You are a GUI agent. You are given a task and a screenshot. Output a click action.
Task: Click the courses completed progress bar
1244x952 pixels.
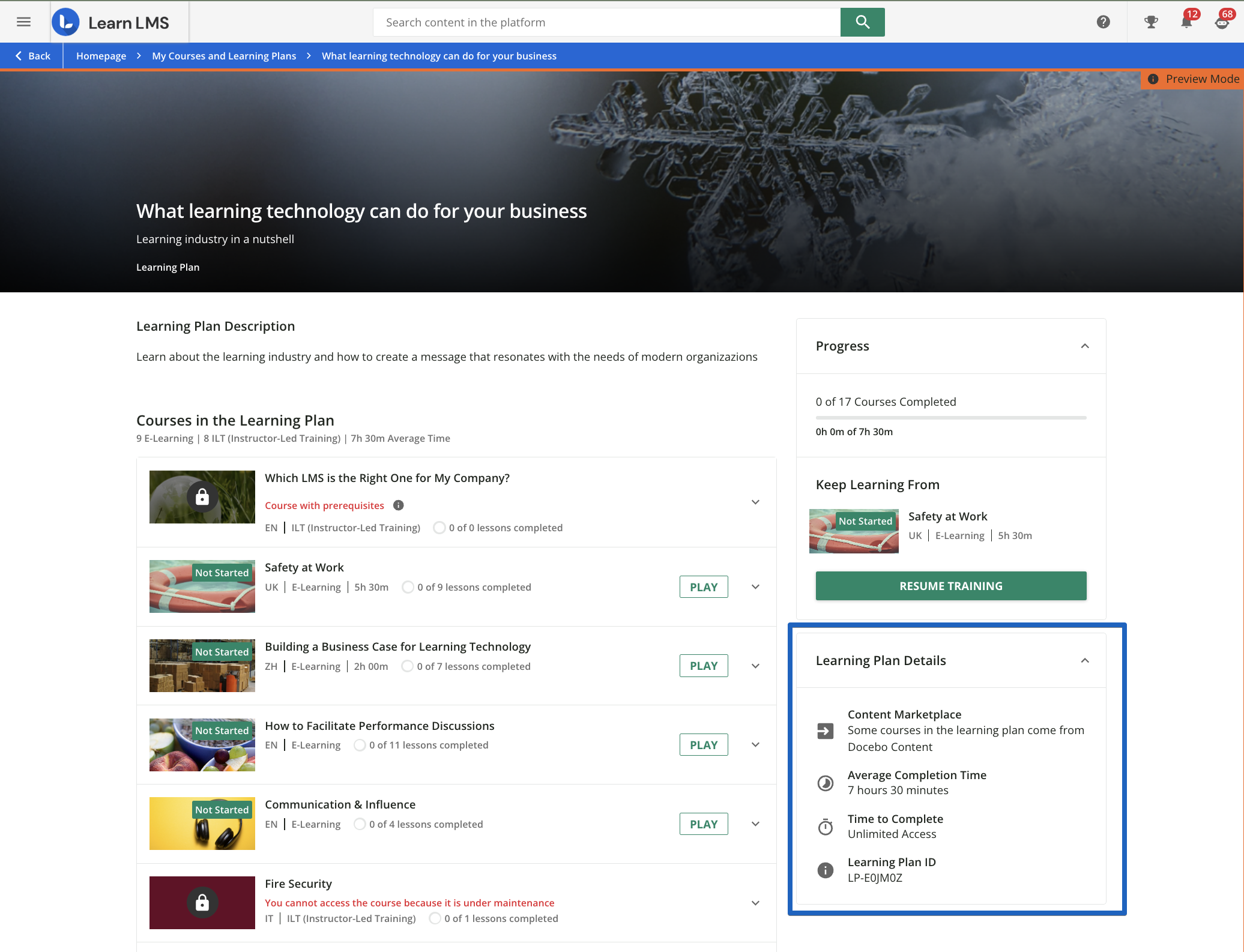950,417
